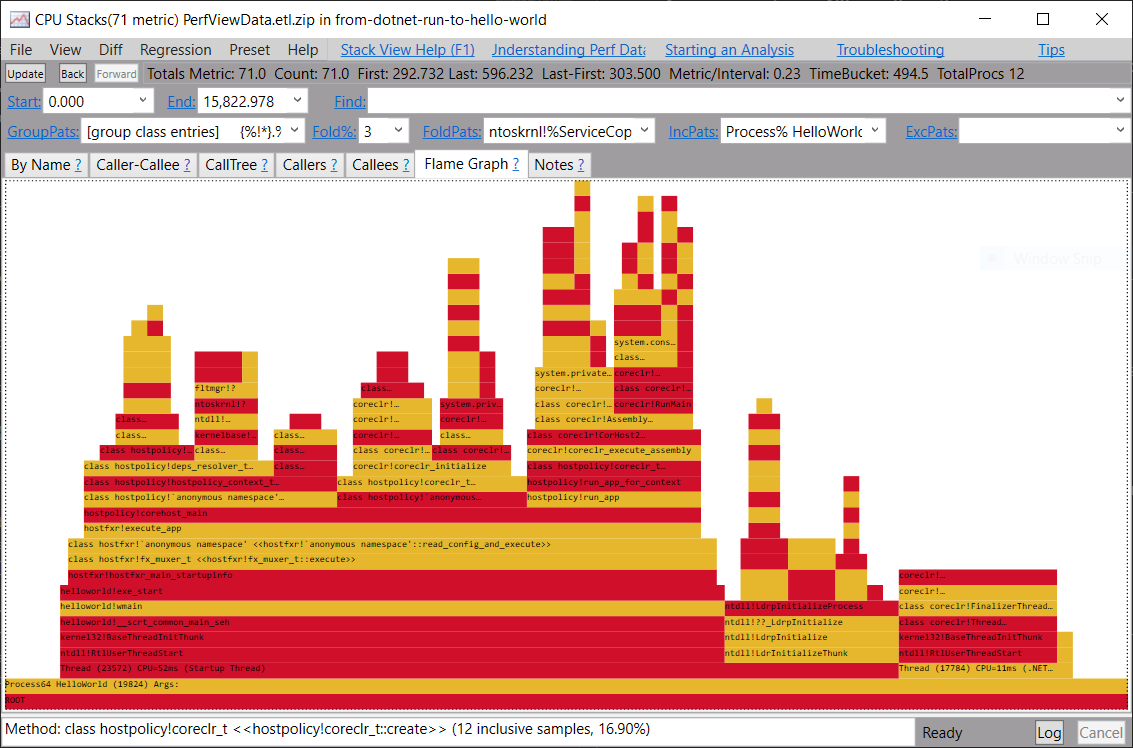Expand the IncPats dropdown
This screenshot has width=1133, height=748.
click(x=875, y=131)
